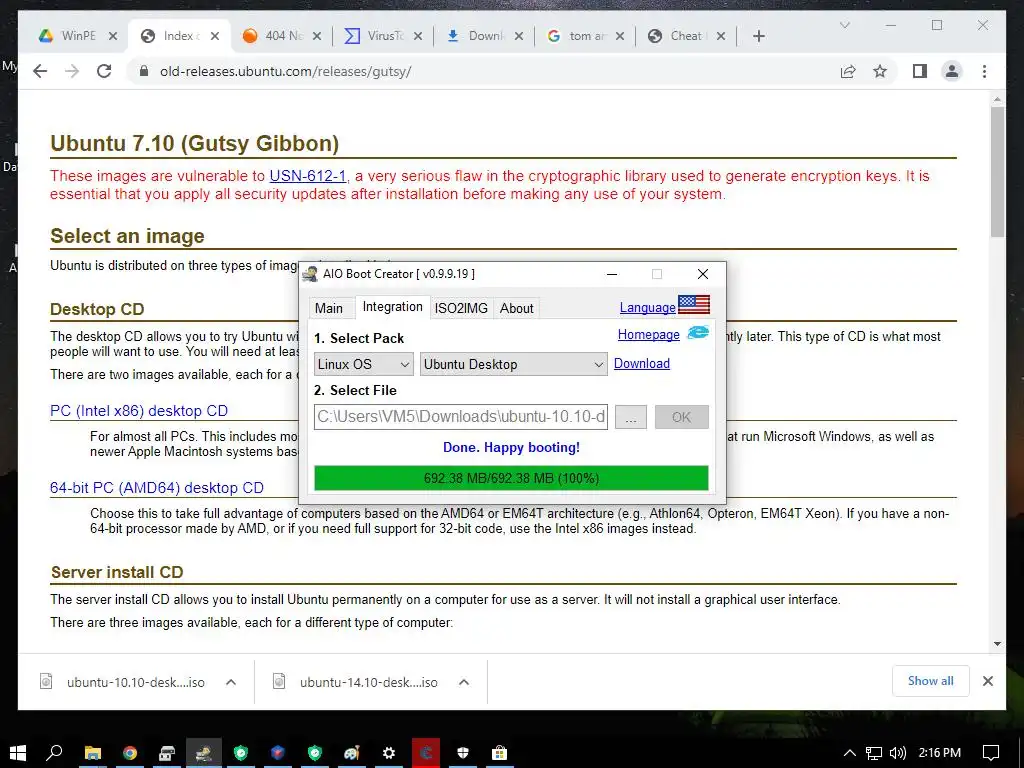Open the Chrome three-dot menu

click(984, 71)
